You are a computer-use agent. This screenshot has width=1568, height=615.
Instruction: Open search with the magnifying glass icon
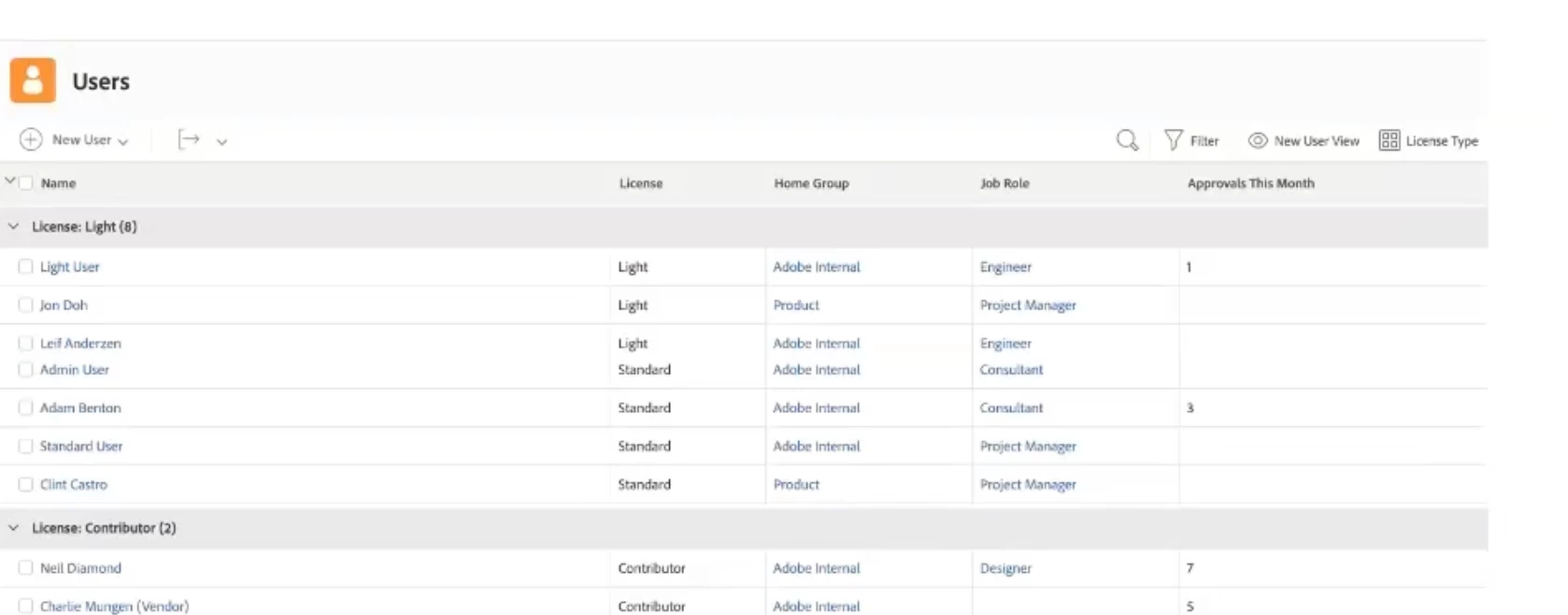click(1127, 140)
